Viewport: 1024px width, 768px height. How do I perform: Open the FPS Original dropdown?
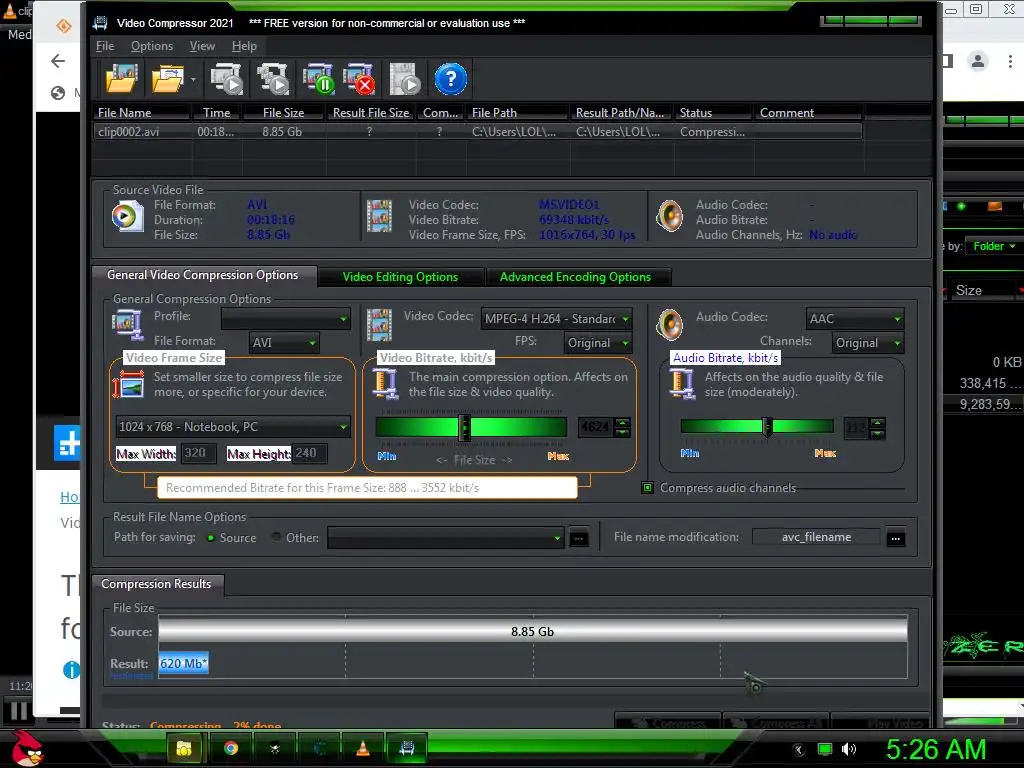[598, 343]
